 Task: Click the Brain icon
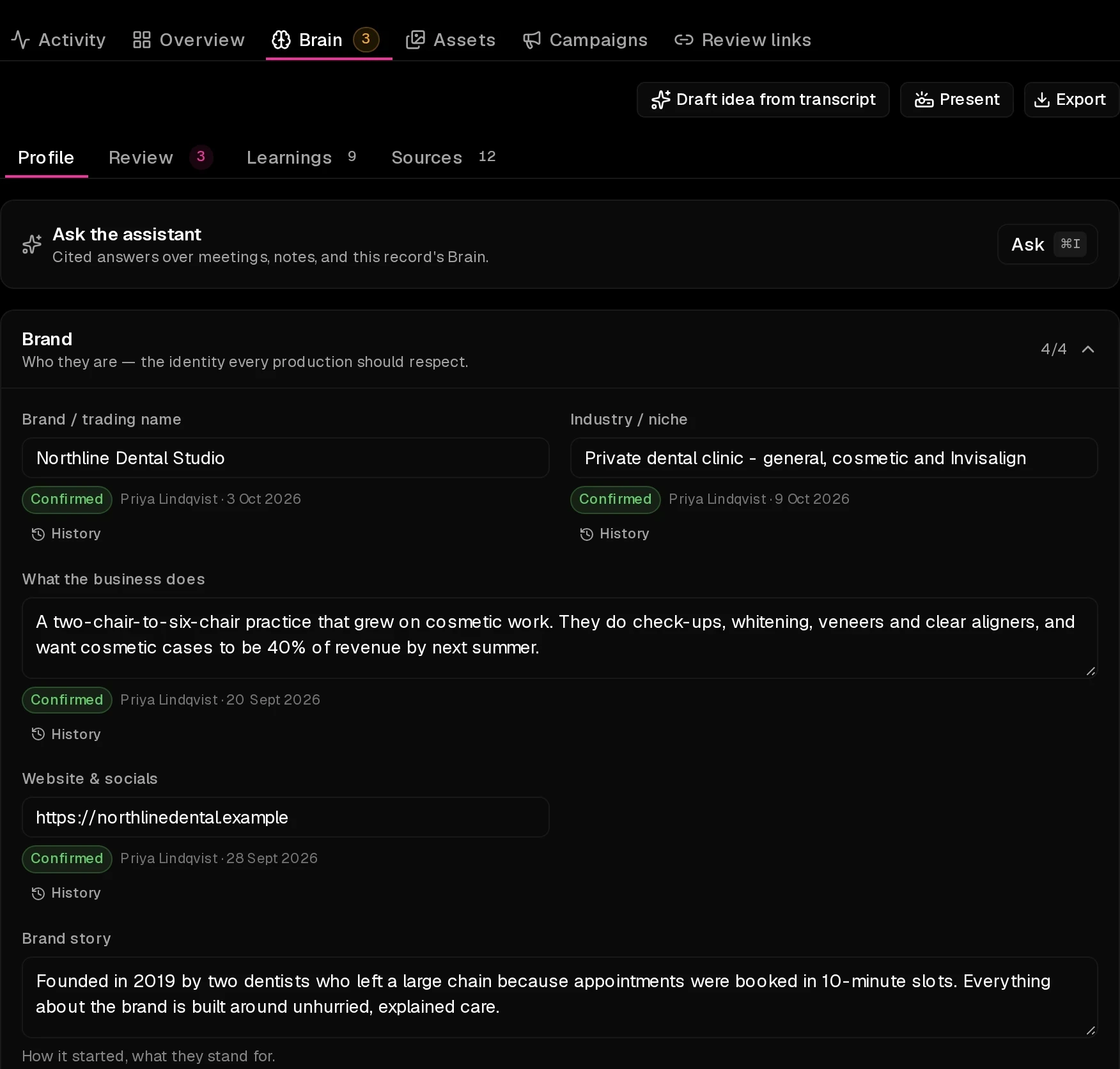(x=281, y=40)
